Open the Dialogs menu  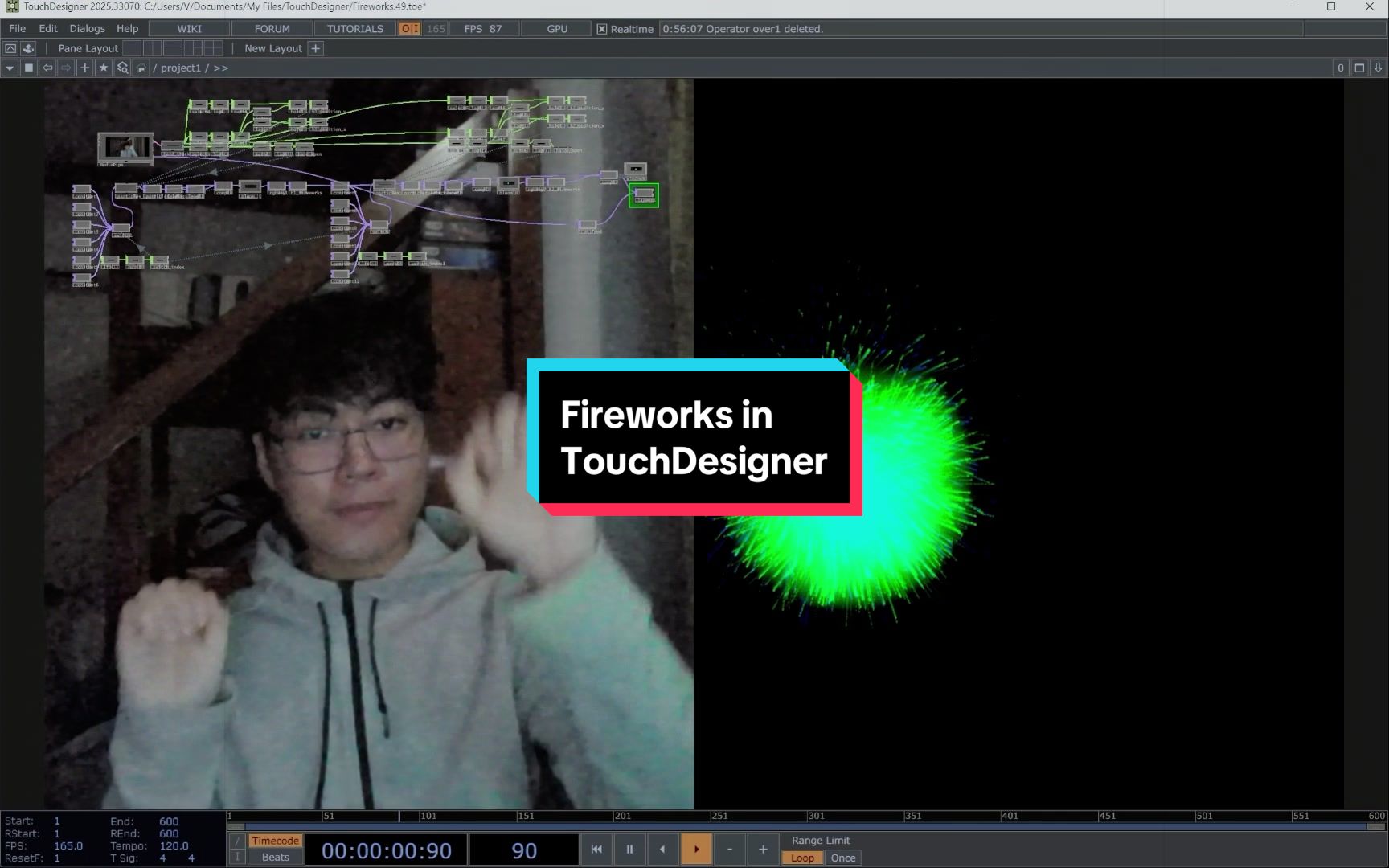point(87,29)
